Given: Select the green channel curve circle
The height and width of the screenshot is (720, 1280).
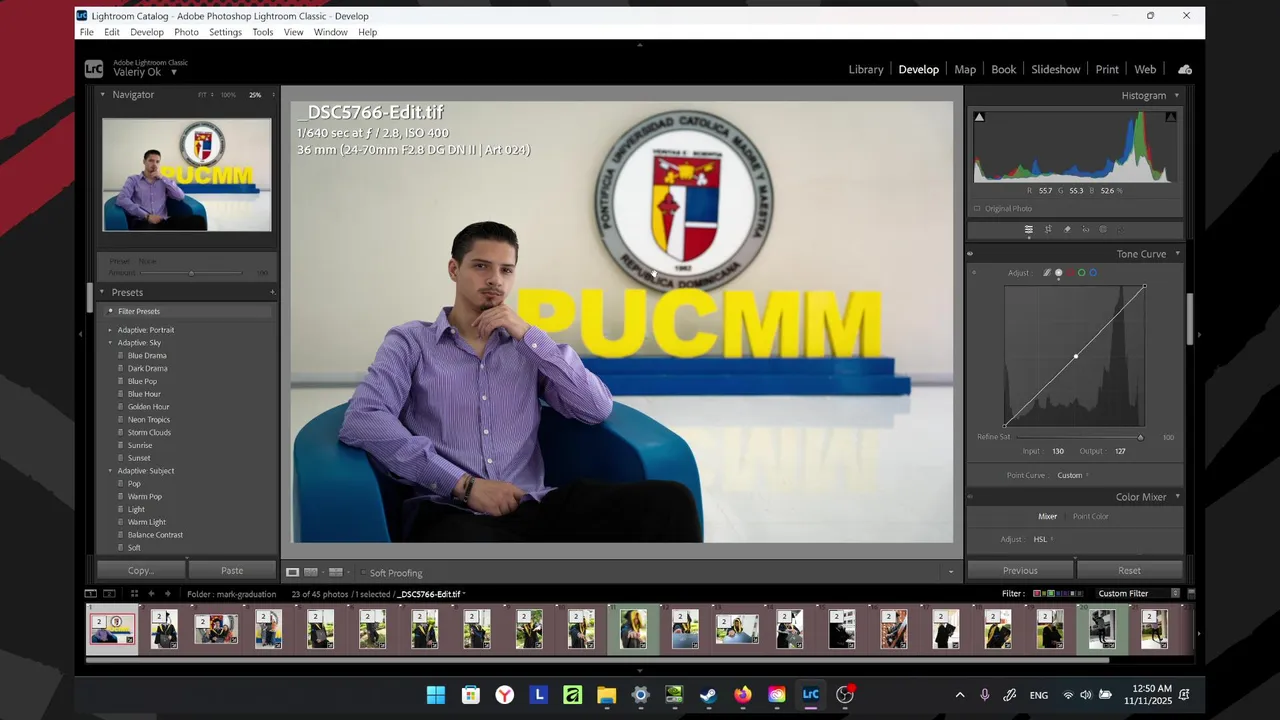Looking at the screenshot, I should [1081, 273].
